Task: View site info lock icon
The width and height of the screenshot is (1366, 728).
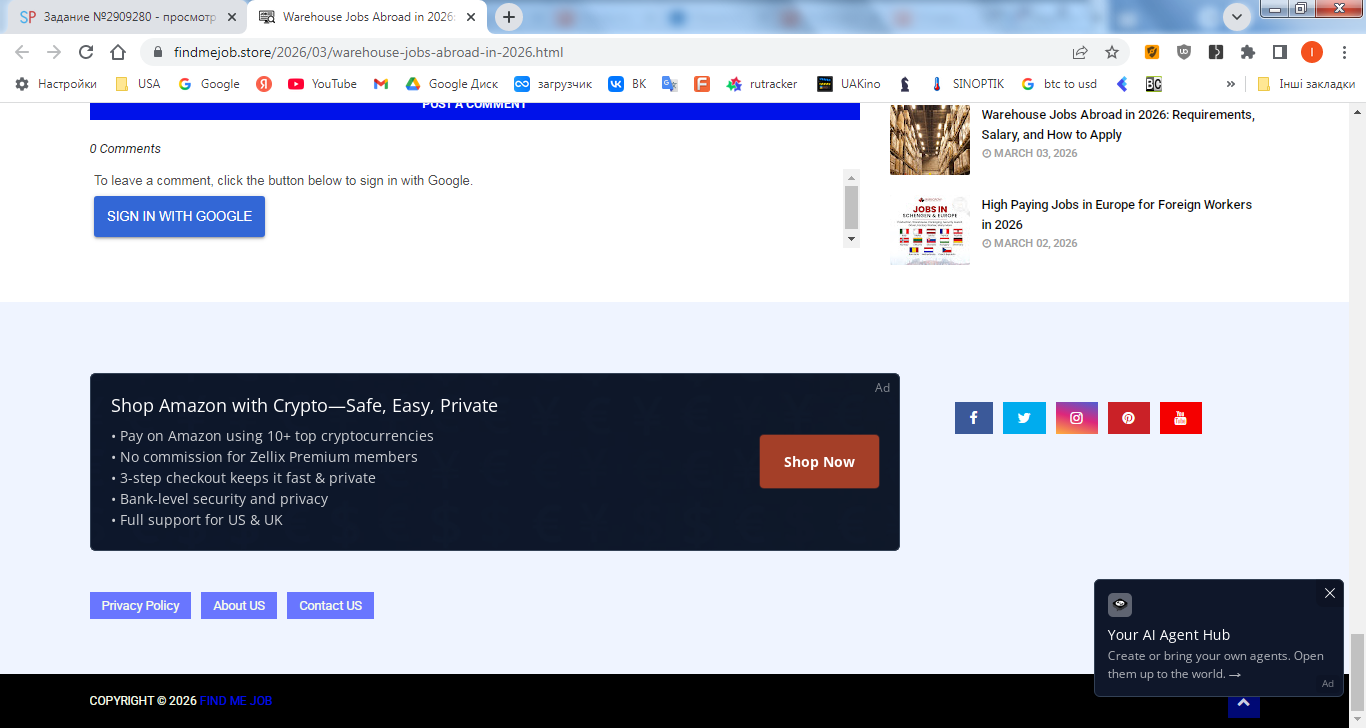Action: click(158, 52)
